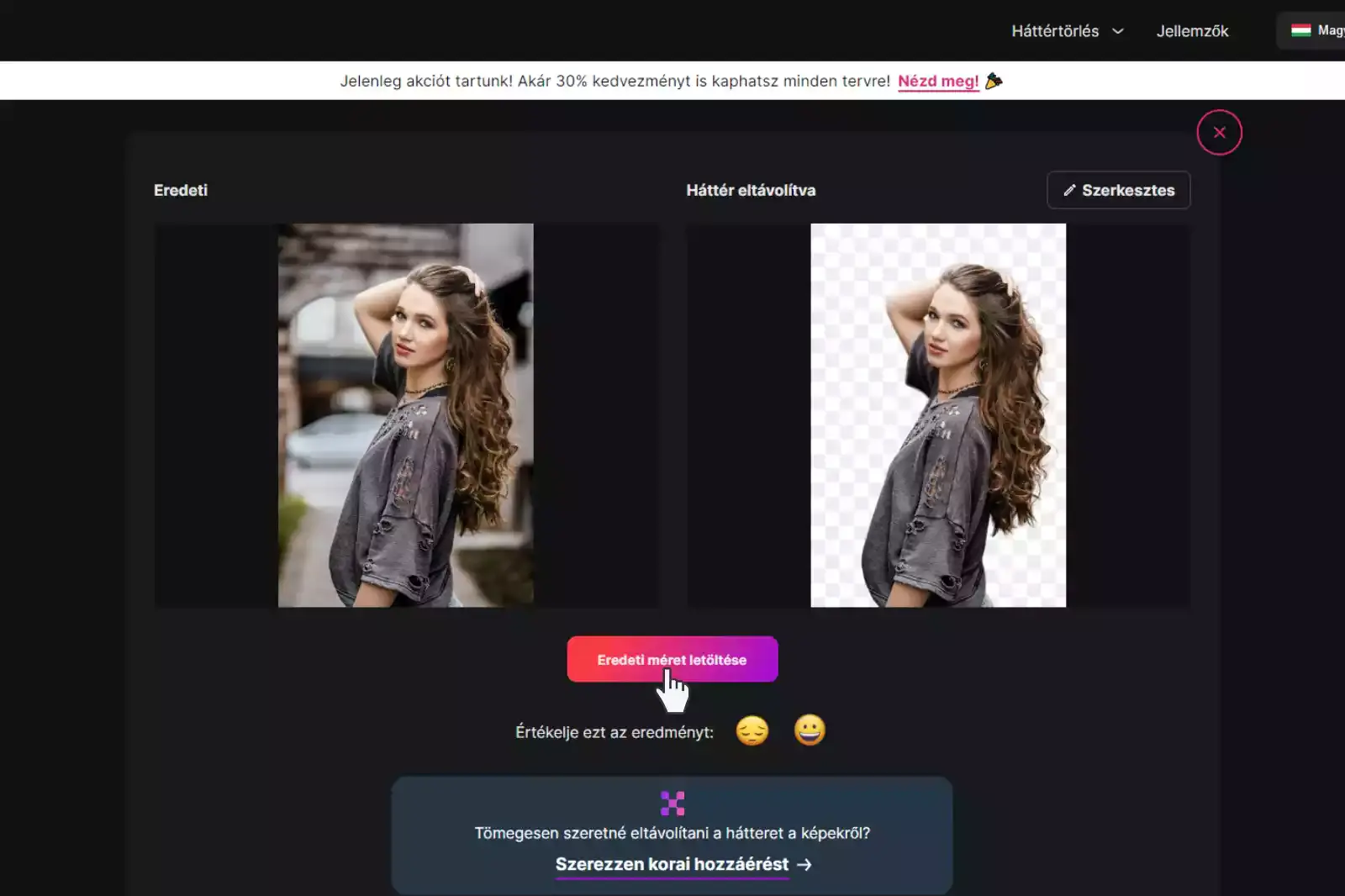
Task: Click the Eredeti label text
Action: [181, 190]
